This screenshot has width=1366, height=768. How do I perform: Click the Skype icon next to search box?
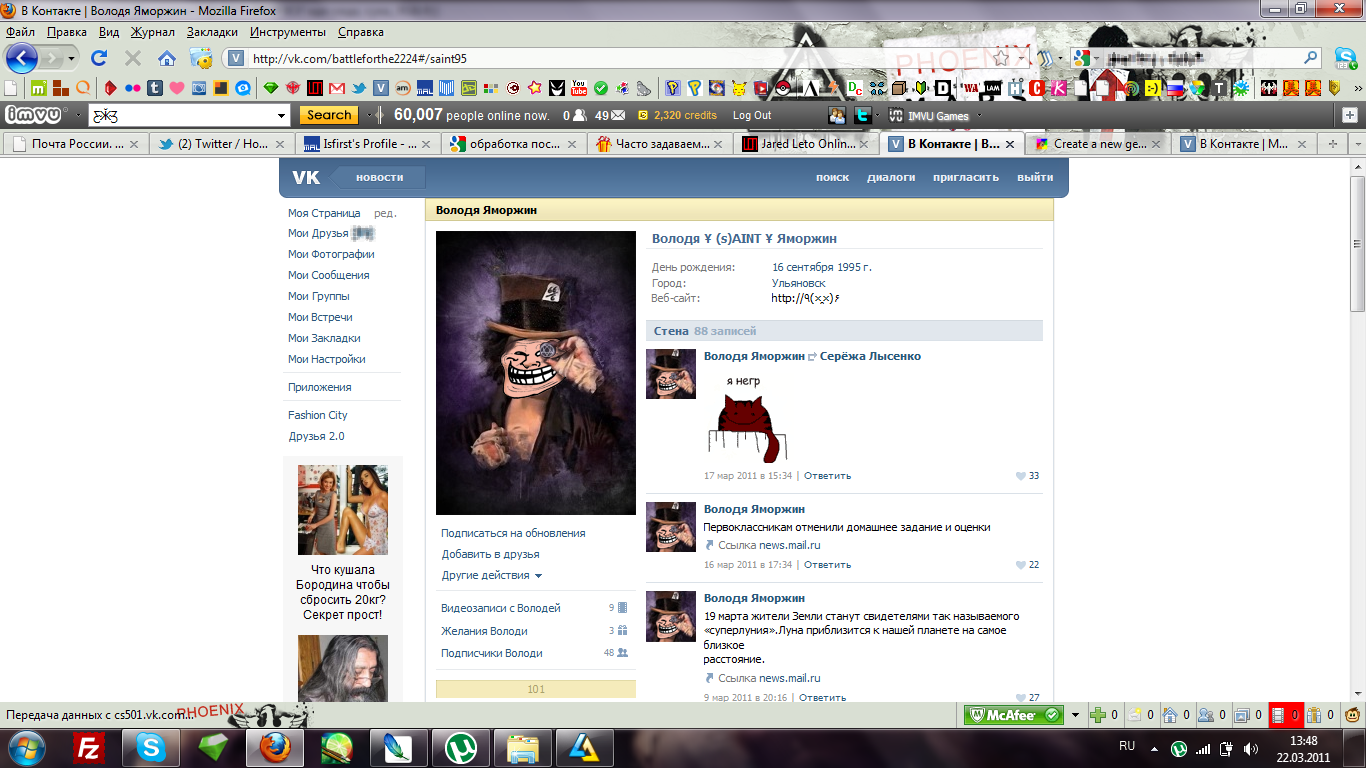tap(1346, 58)
